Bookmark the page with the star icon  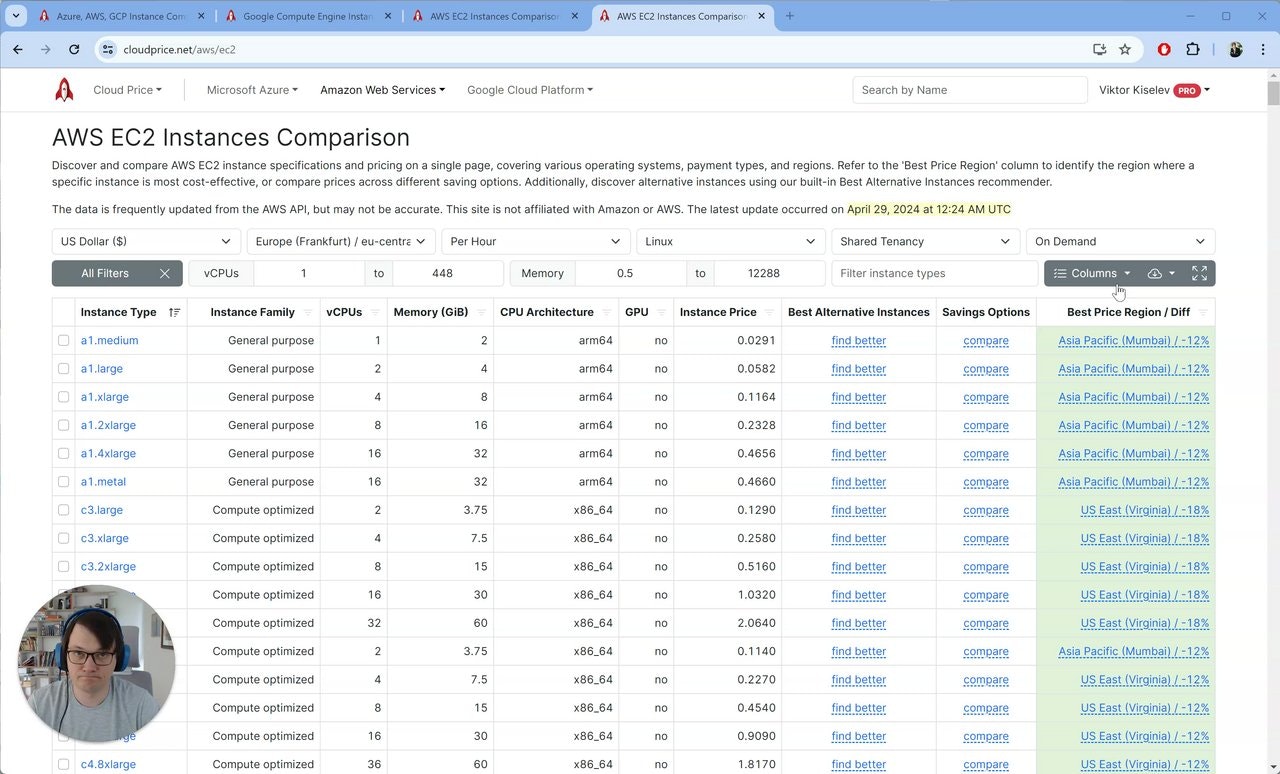pyautogui.click(x=1126, y=49)
